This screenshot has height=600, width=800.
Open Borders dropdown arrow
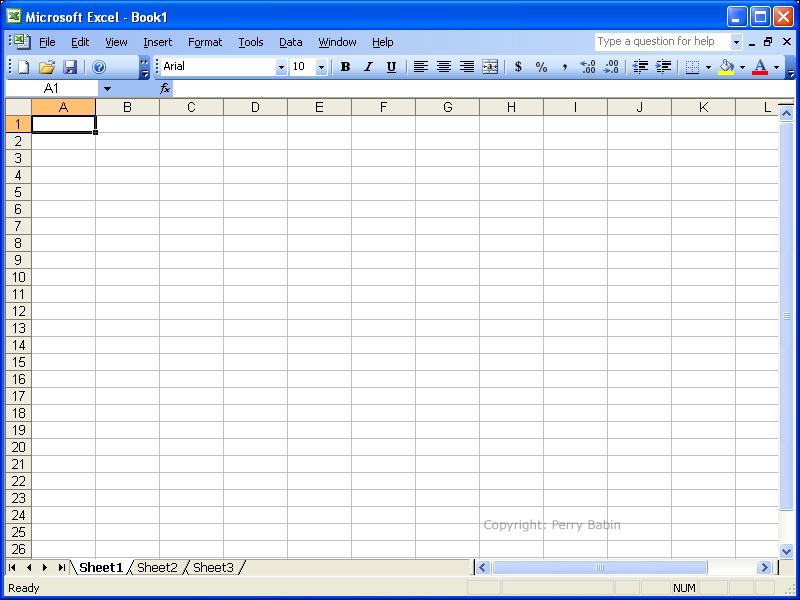click(x=708, y=67)
